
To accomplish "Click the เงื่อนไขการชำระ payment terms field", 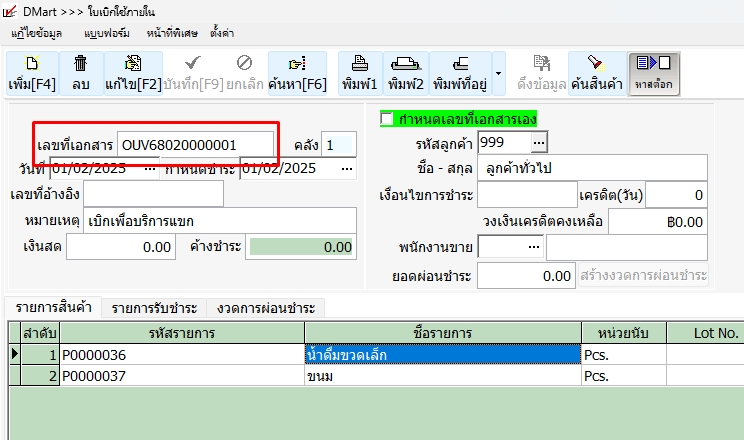I will 527,195.
